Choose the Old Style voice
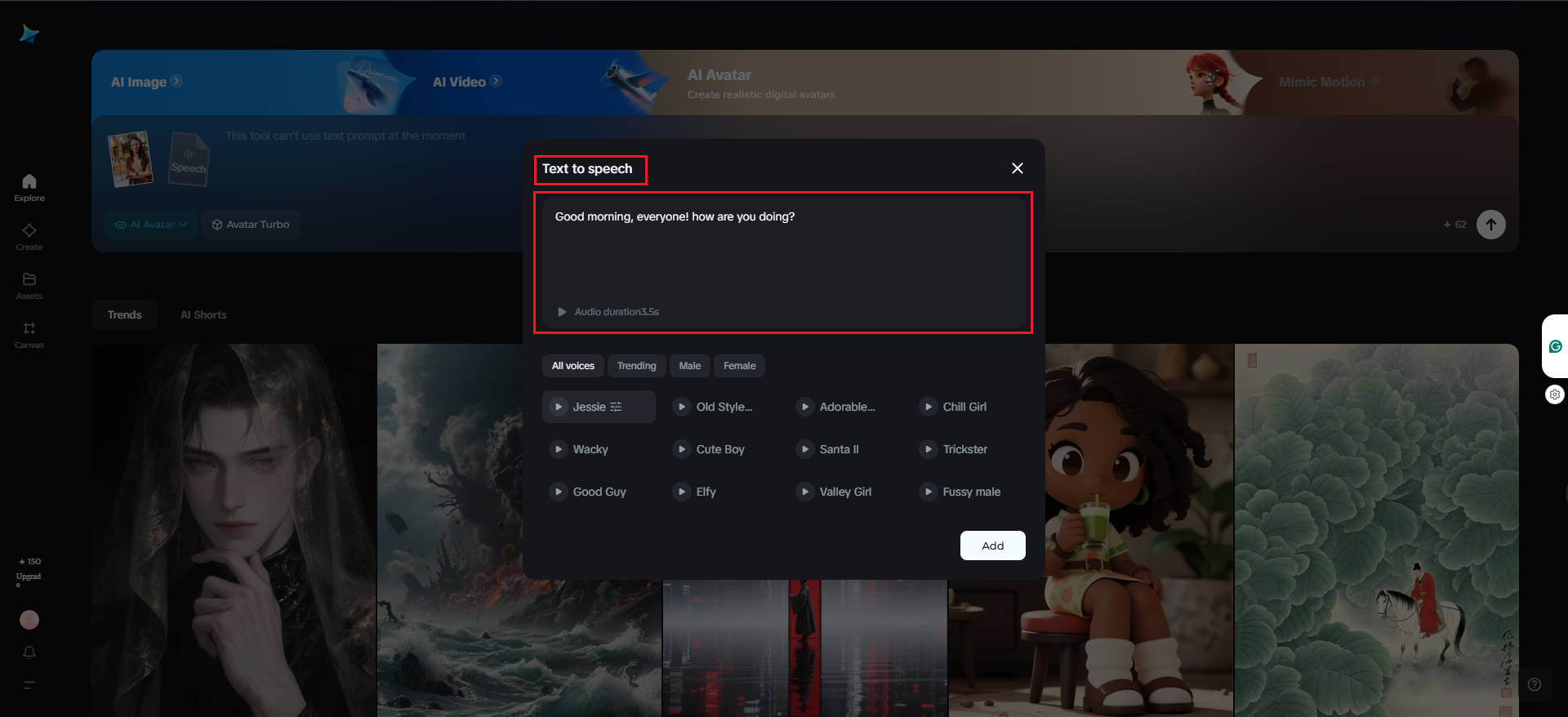Viewport: 1568px width, 717px height. click(x=722, y=407)
